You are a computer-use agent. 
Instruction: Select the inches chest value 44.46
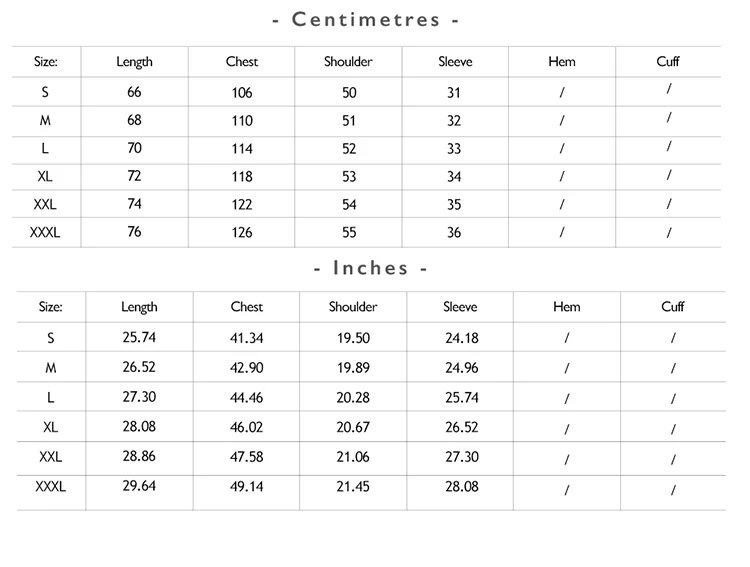coord(247,398)
